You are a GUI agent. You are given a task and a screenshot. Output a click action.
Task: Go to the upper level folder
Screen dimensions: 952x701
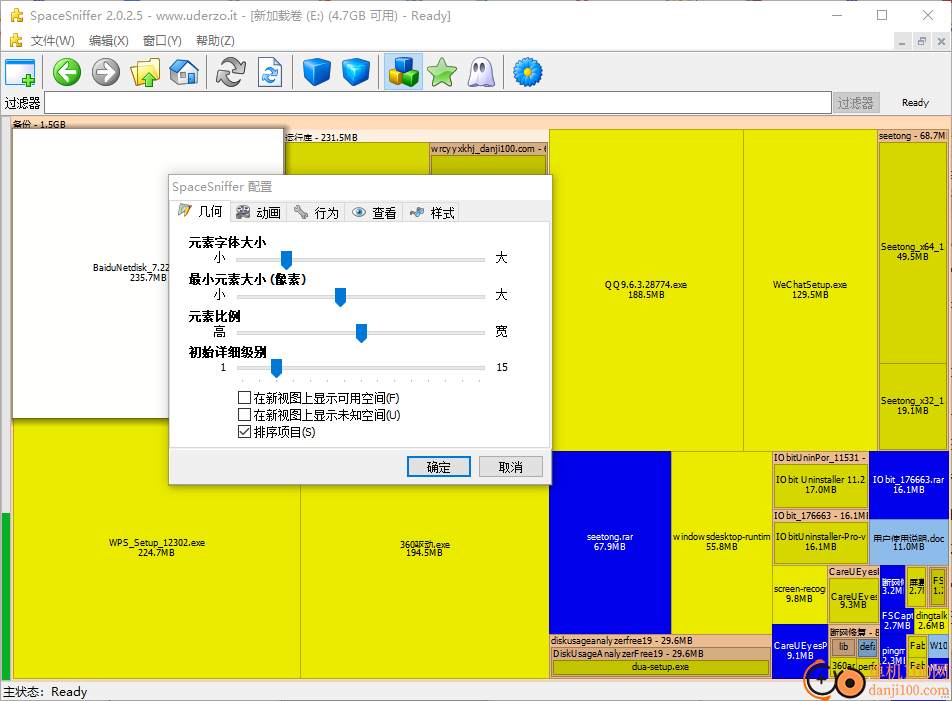pos(145,72)
